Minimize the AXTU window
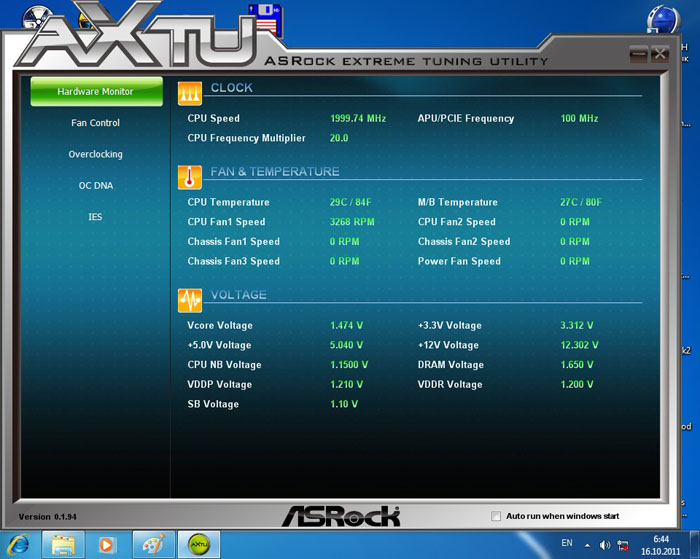 638,54
